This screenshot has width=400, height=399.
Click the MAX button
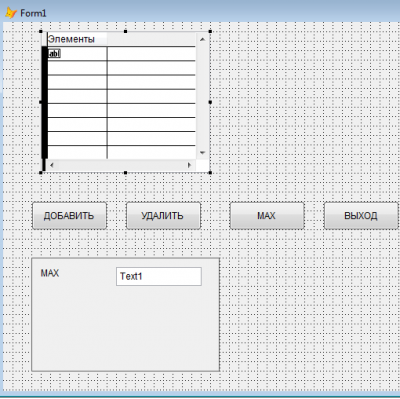point(267,216)
